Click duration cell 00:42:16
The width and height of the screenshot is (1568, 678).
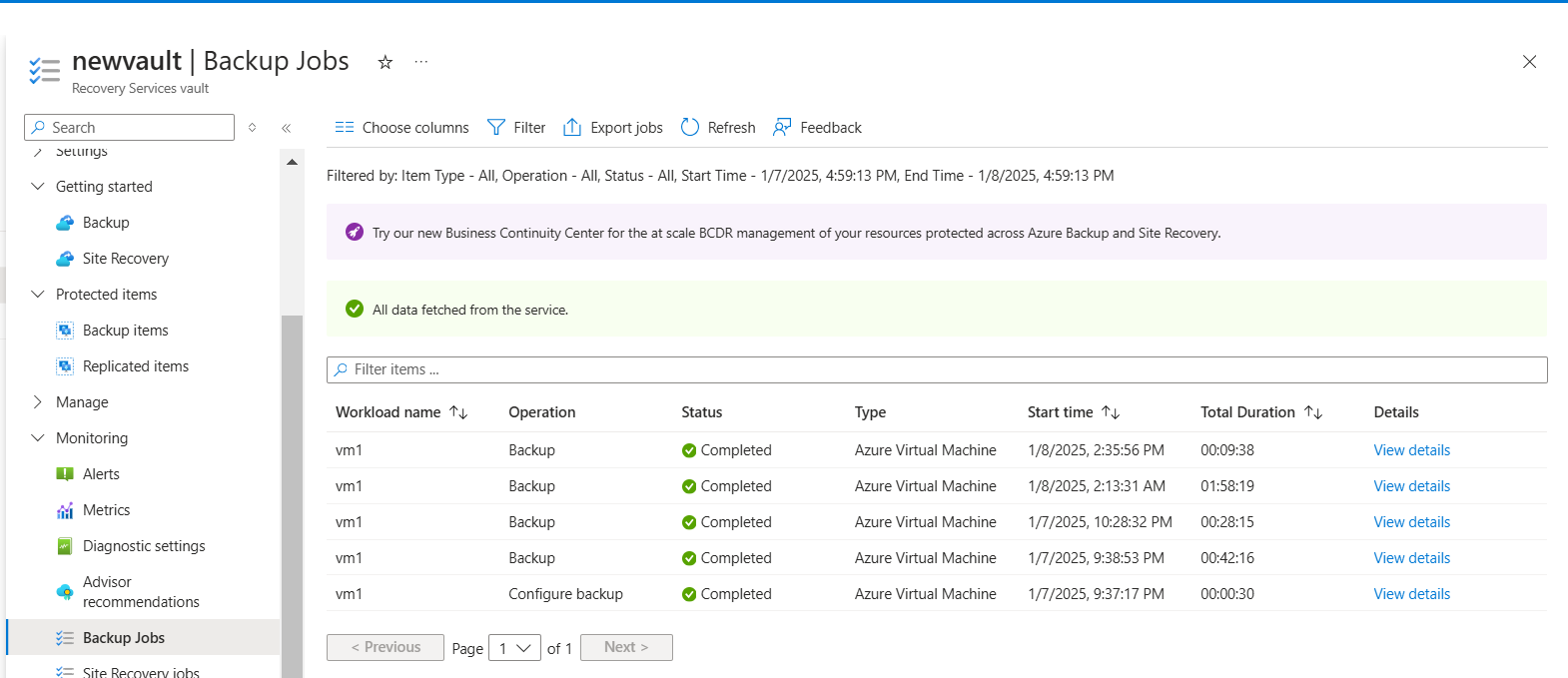[1227, 558]
